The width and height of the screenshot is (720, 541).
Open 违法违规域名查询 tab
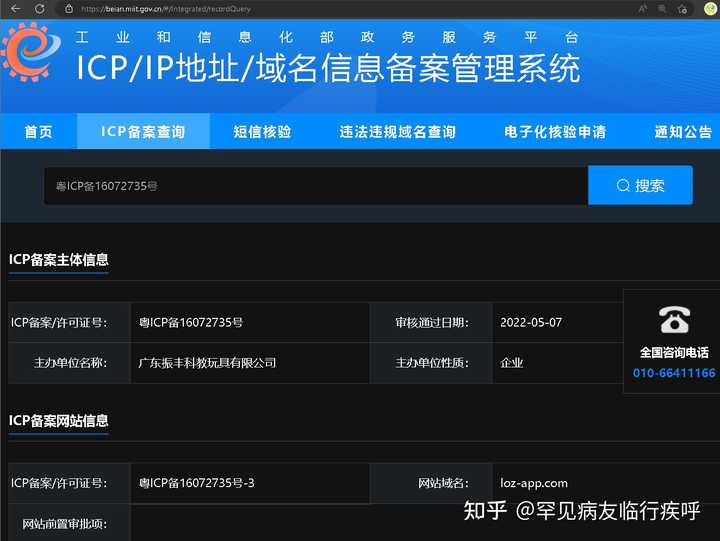[398, 132]
